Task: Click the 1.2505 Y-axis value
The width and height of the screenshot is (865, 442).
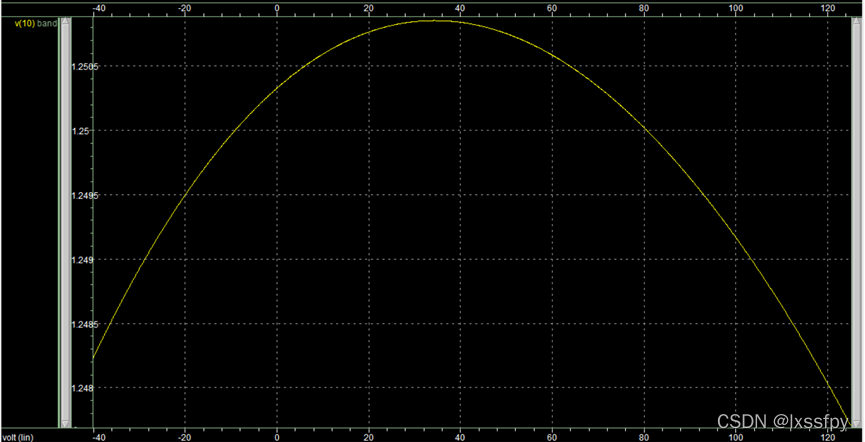Action: [x=84, y=66]
